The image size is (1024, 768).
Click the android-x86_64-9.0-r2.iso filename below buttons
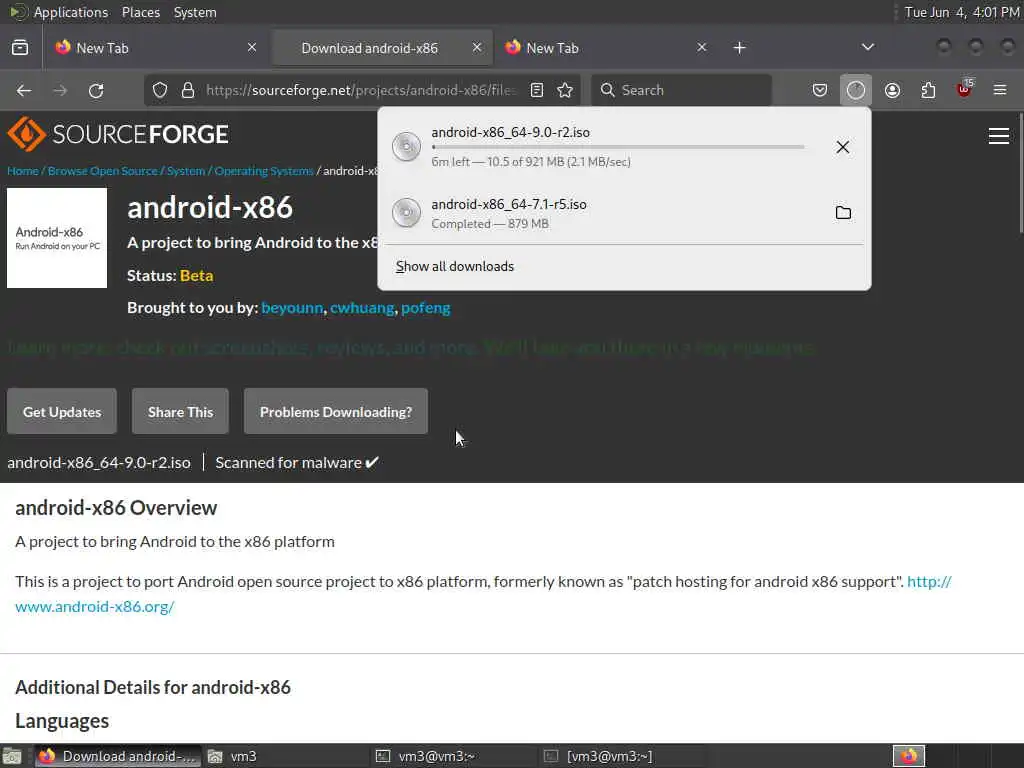[x=99, y=462]
